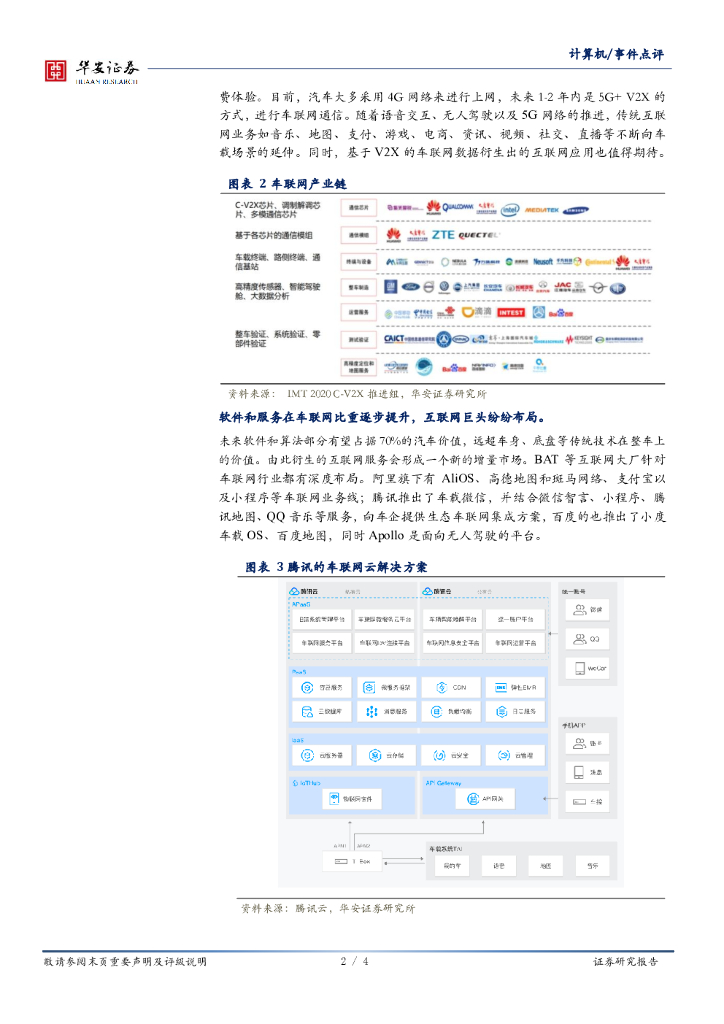Click the 滴滴 logo
Viewport: 724px width, 1024px height.
[477, 312]
